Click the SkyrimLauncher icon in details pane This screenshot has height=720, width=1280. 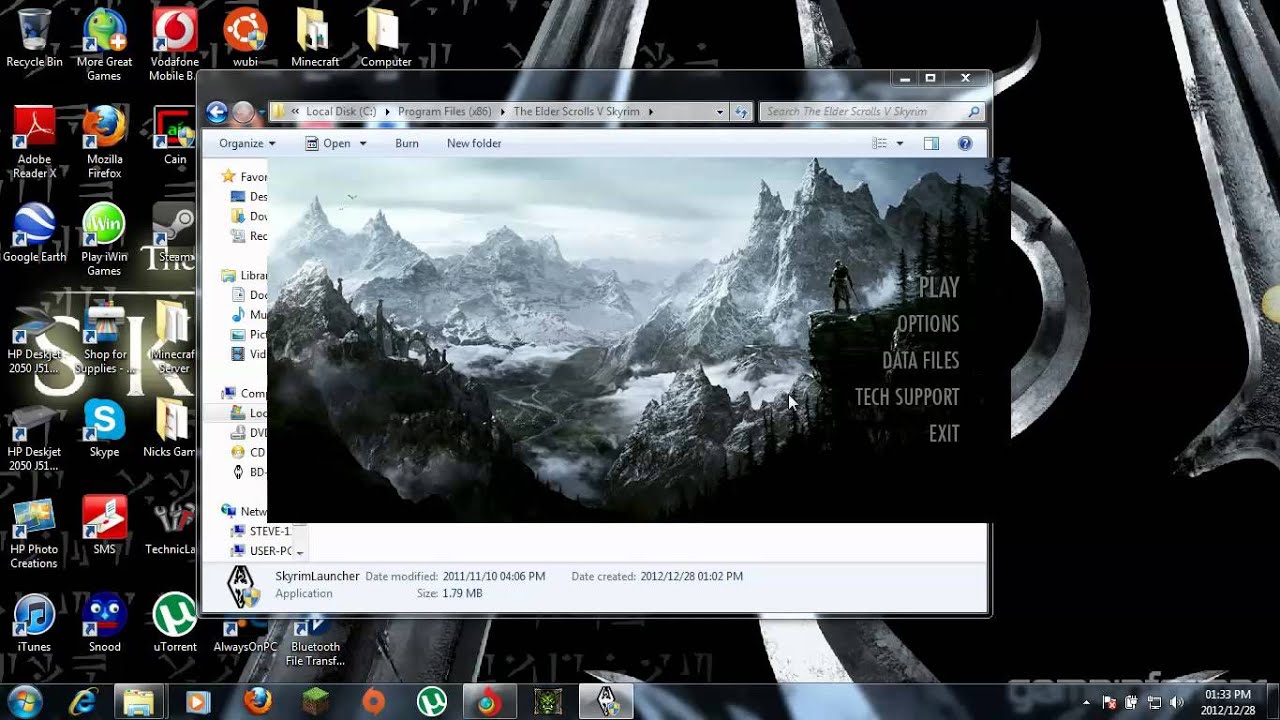tap(242, 586)
